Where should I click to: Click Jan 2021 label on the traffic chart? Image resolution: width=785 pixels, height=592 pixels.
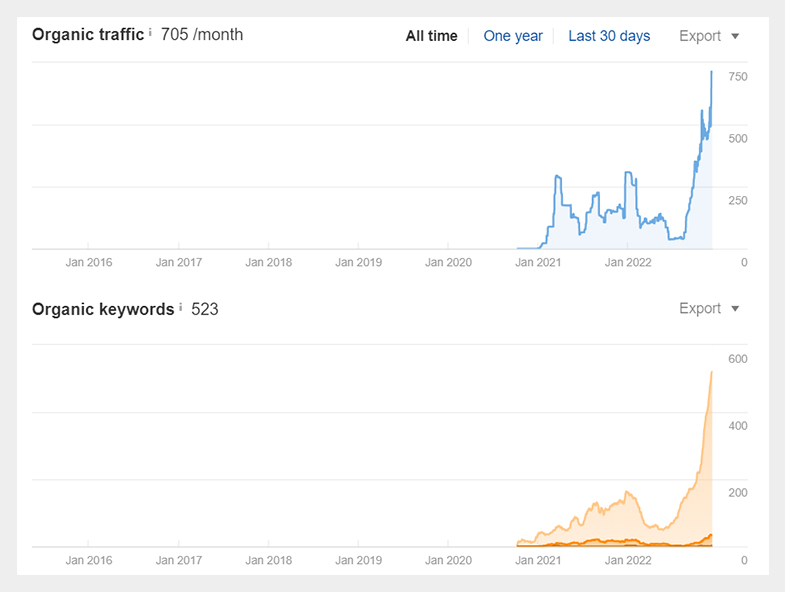coord(538,263)
